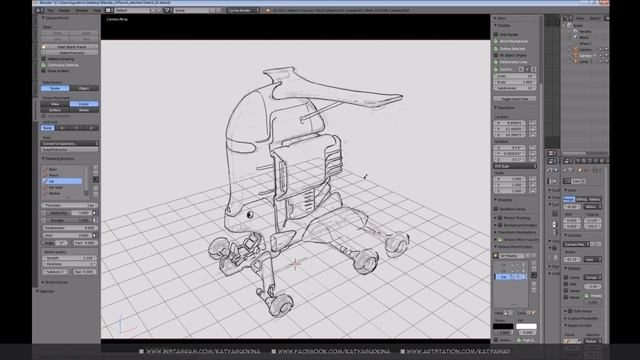The width and height of the screenshot is (640, 360).
Task: Click the Delete Frame(s) button
Action: coord(70,53)
